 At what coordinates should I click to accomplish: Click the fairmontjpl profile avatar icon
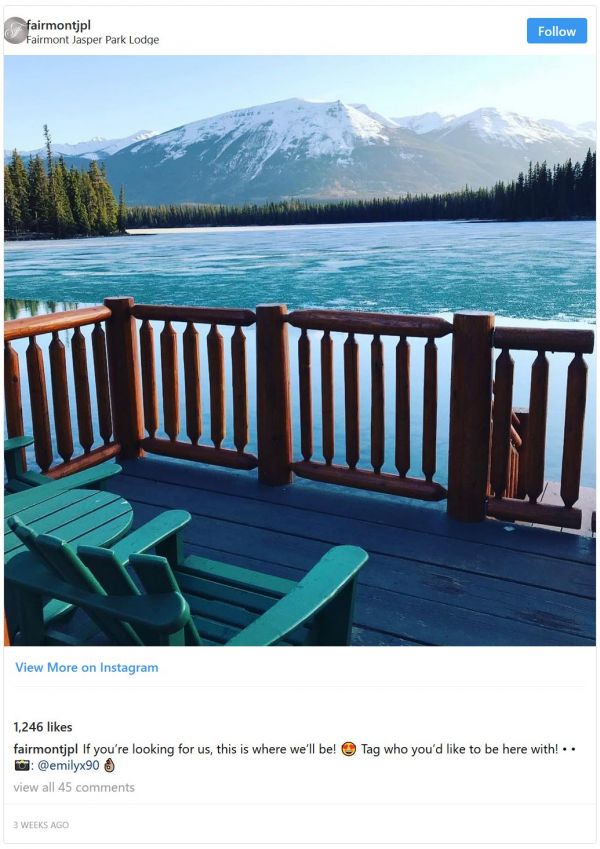point(15,30)
